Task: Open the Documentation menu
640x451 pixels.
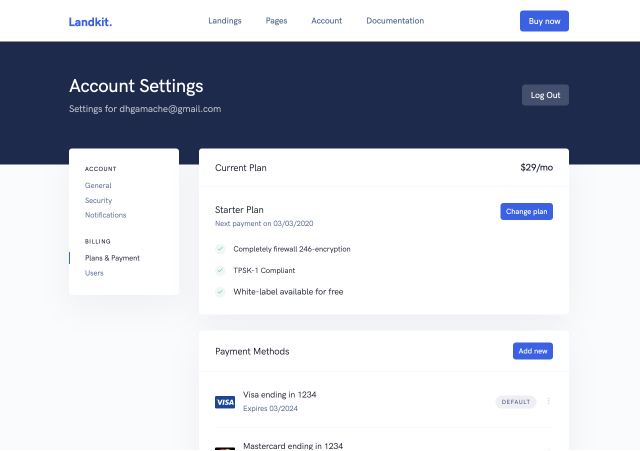Action: tap(395, 21)
